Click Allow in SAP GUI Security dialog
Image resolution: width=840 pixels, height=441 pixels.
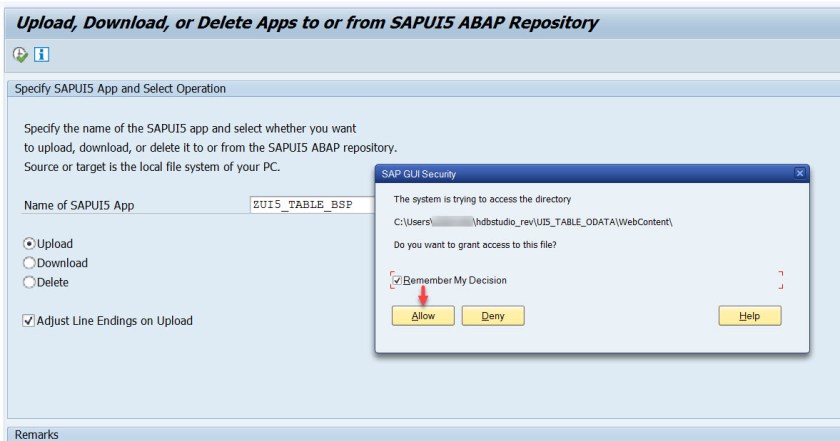(x=423, y=316)
